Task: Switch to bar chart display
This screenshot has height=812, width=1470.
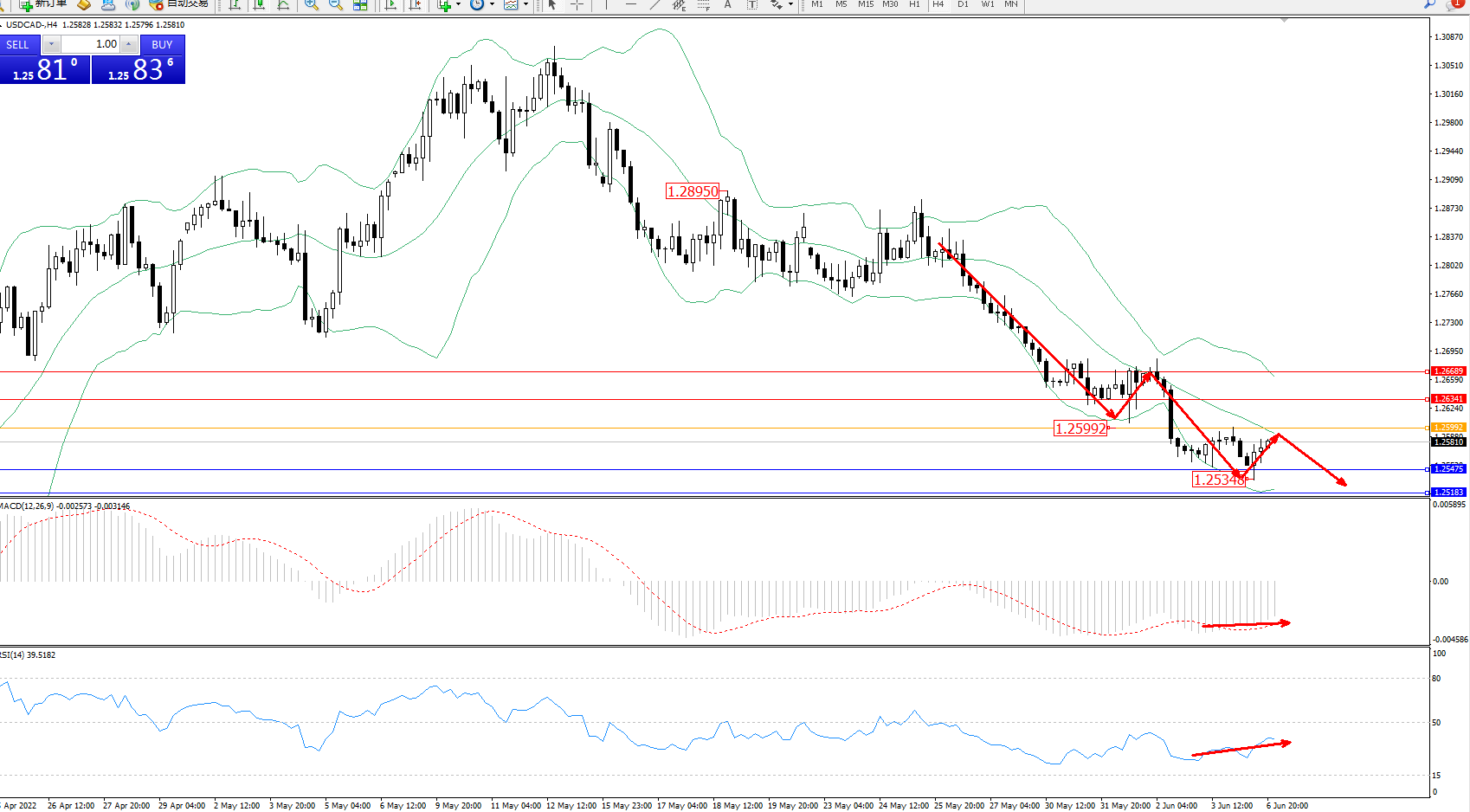Action: (235, 4)
